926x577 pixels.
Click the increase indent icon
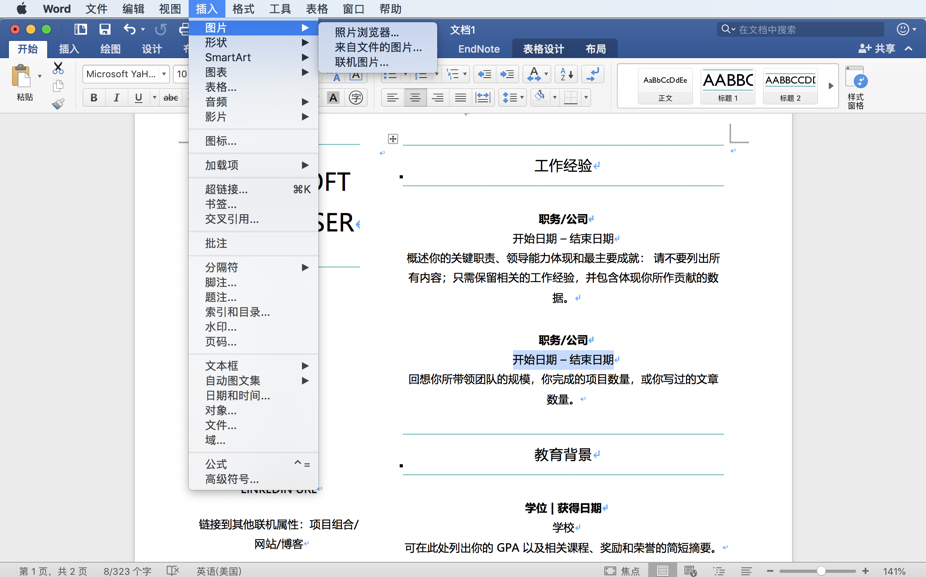tap(507, 74)
